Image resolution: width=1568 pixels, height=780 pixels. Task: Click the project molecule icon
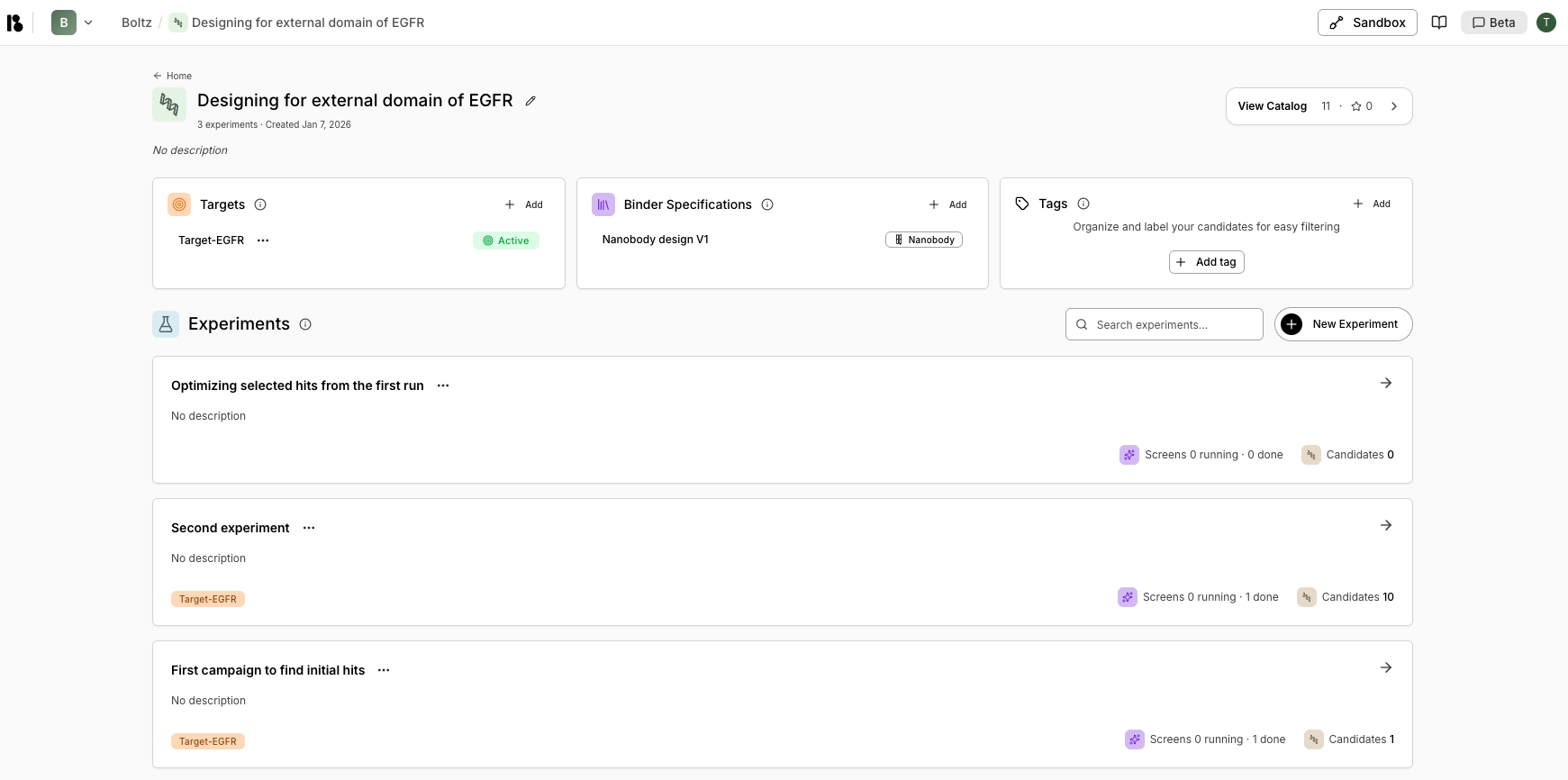[x=169, y=104]
